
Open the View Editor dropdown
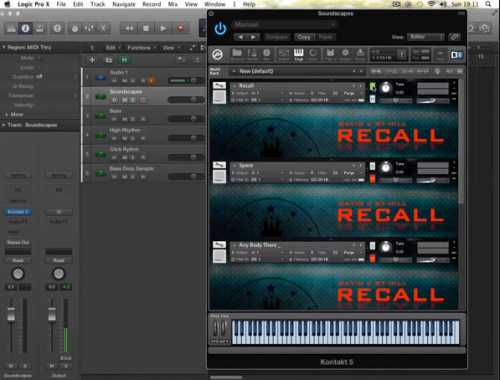tap(425, 37)
